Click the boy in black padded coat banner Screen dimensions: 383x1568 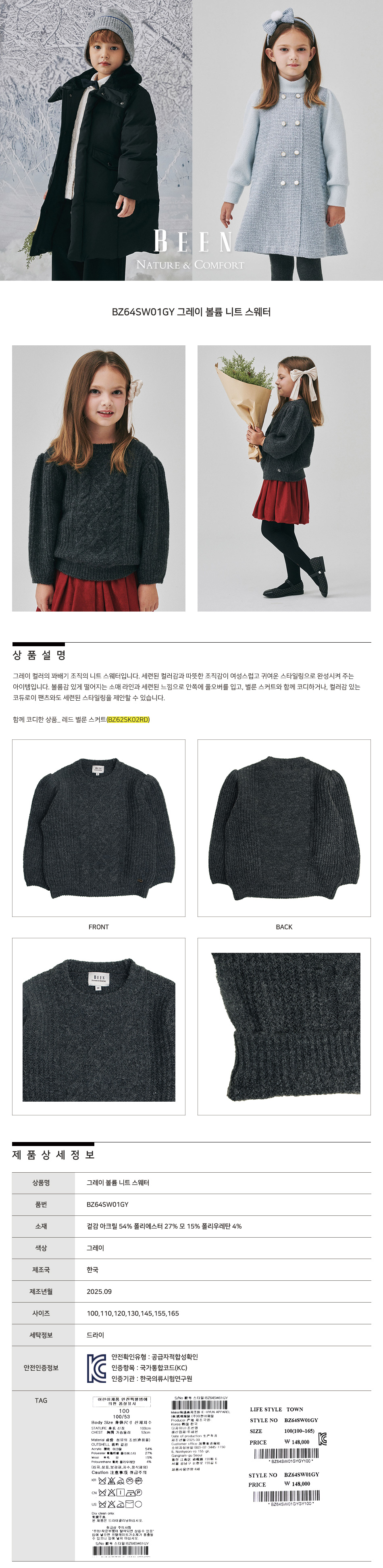click(x=96, y=140)
